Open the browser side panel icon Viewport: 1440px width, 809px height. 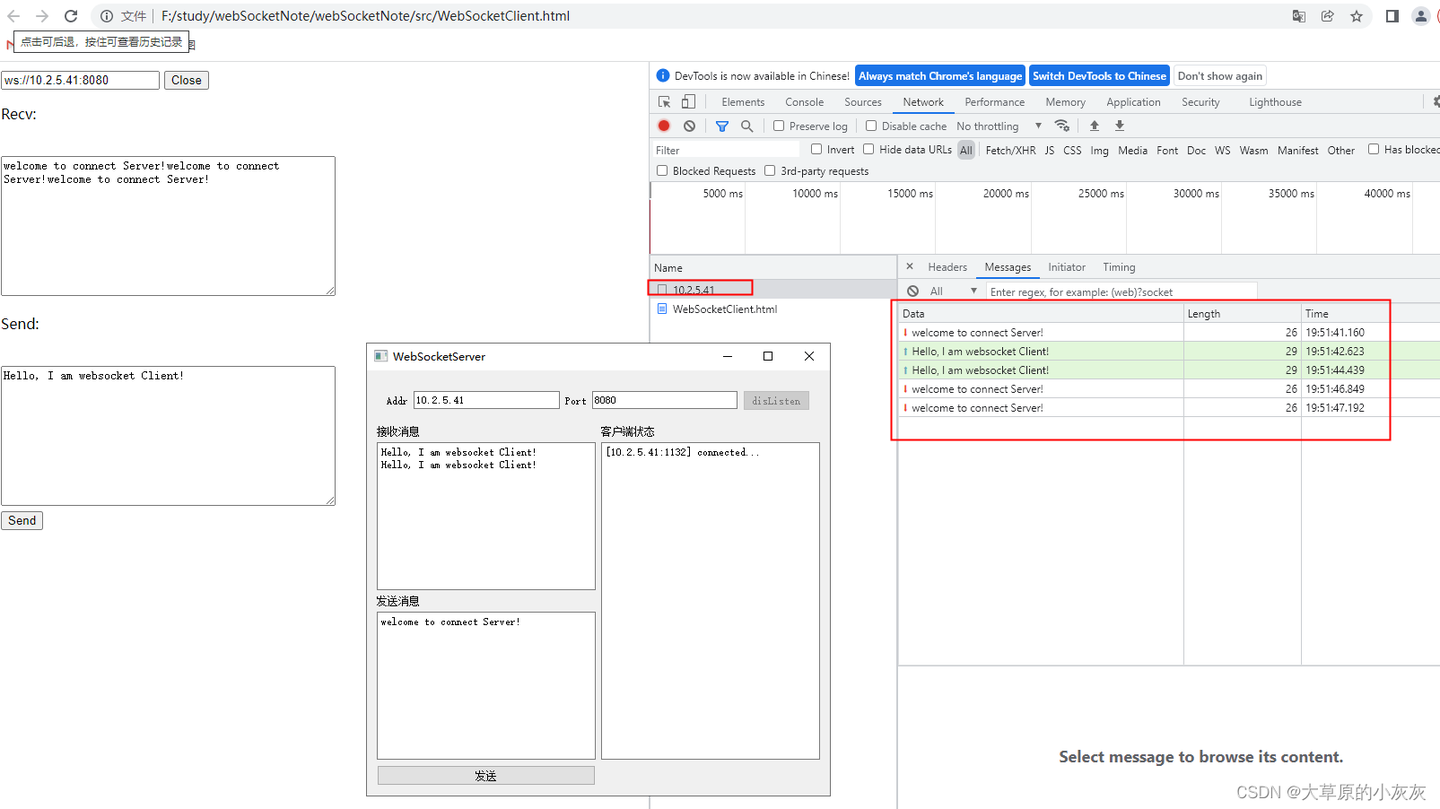coord(1392,16)
